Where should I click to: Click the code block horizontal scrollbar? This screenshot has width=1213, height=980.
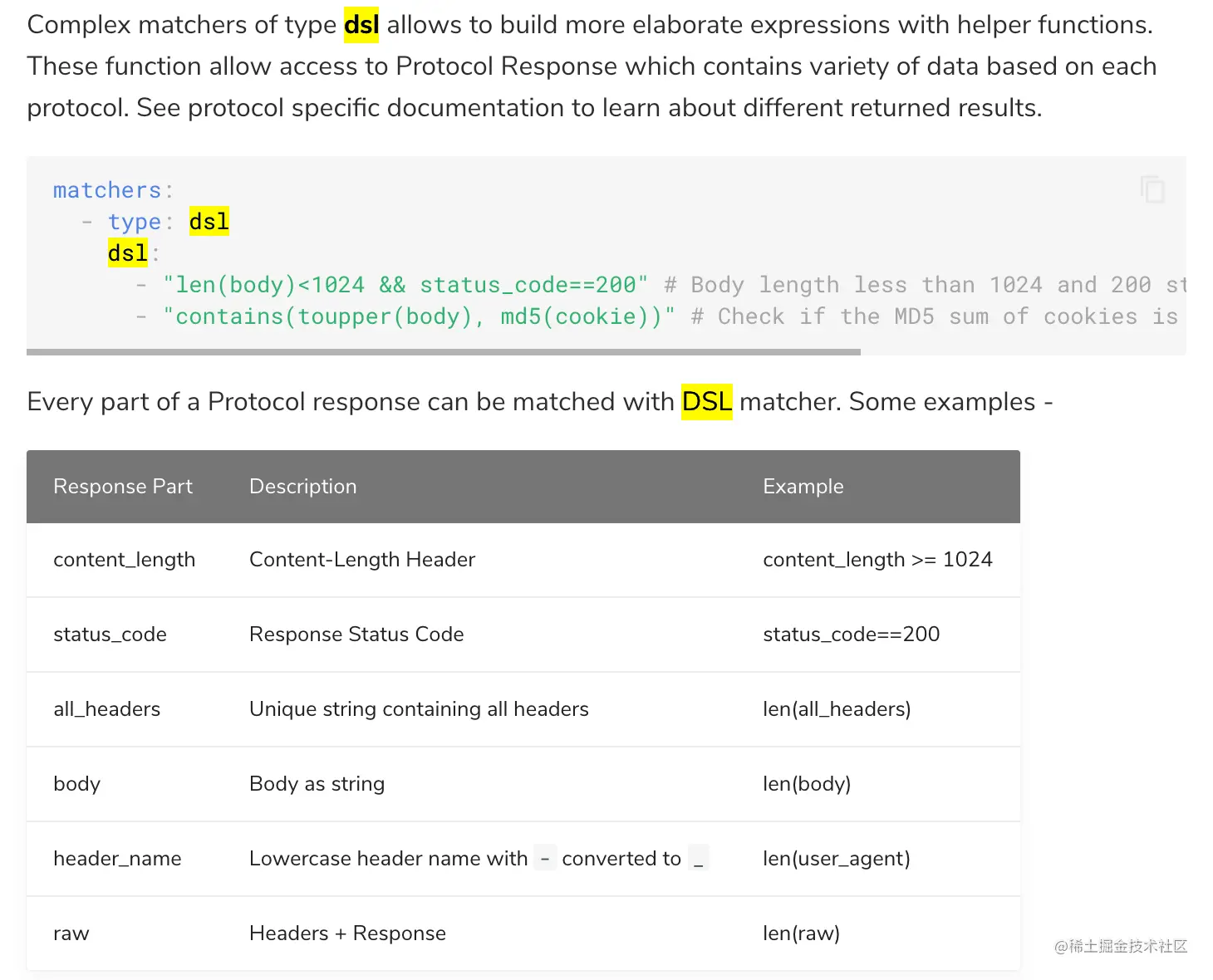click(x=444, y=352)
